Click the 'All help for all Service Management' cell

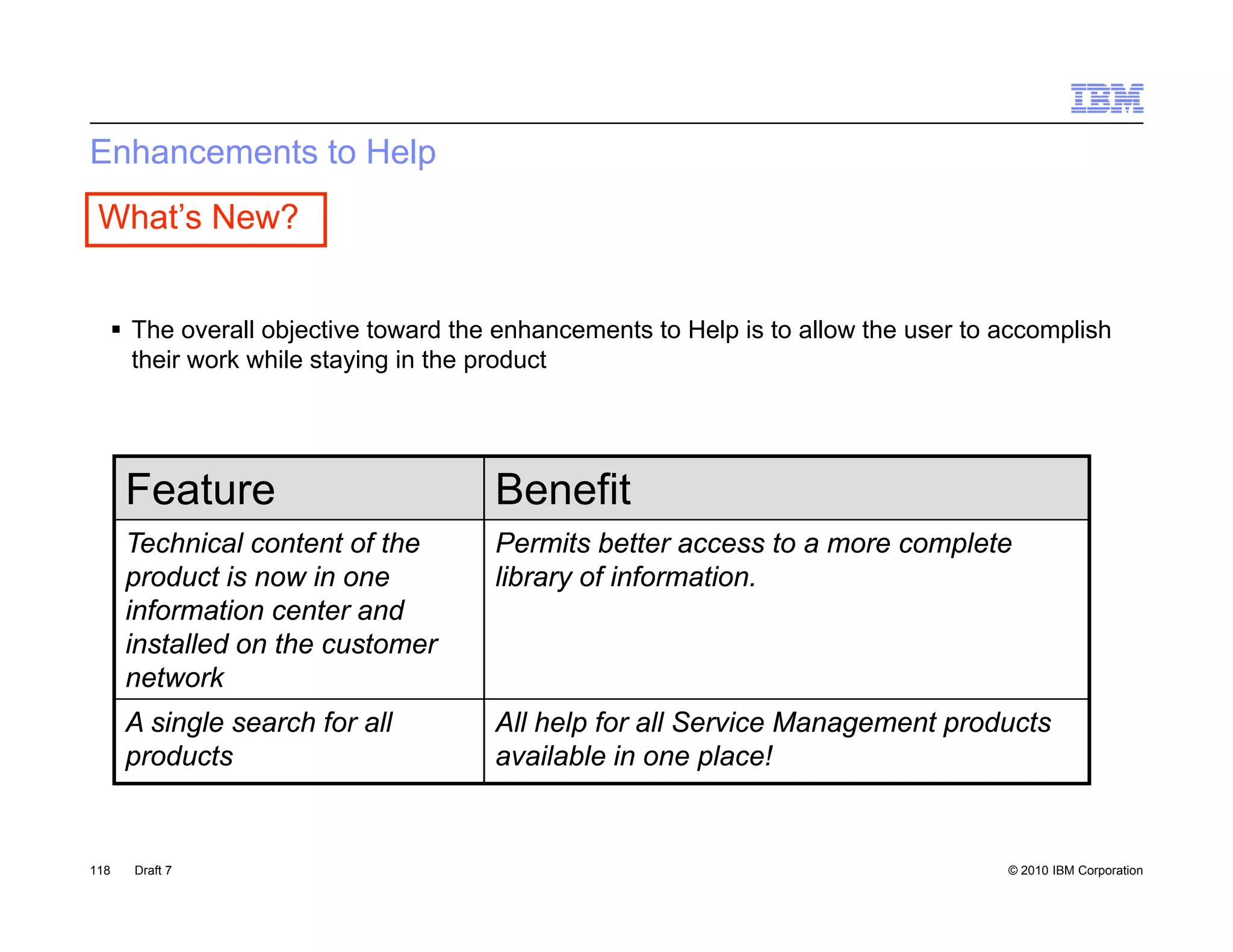(786, 741)
